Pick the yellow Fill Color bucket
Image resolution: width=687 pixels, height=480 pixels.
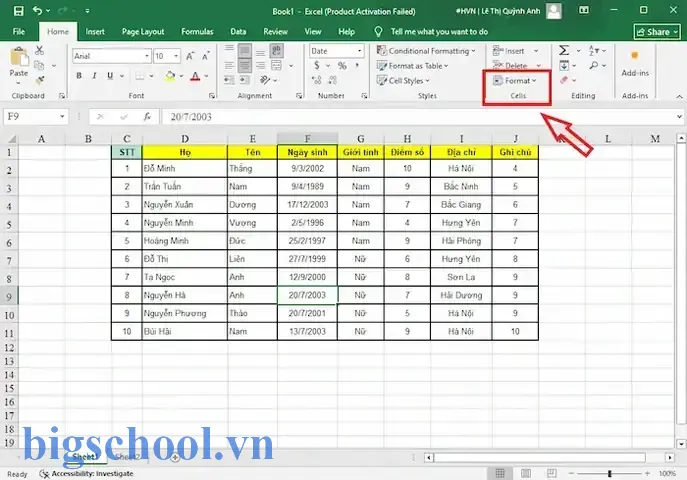(x=170, y=76)
